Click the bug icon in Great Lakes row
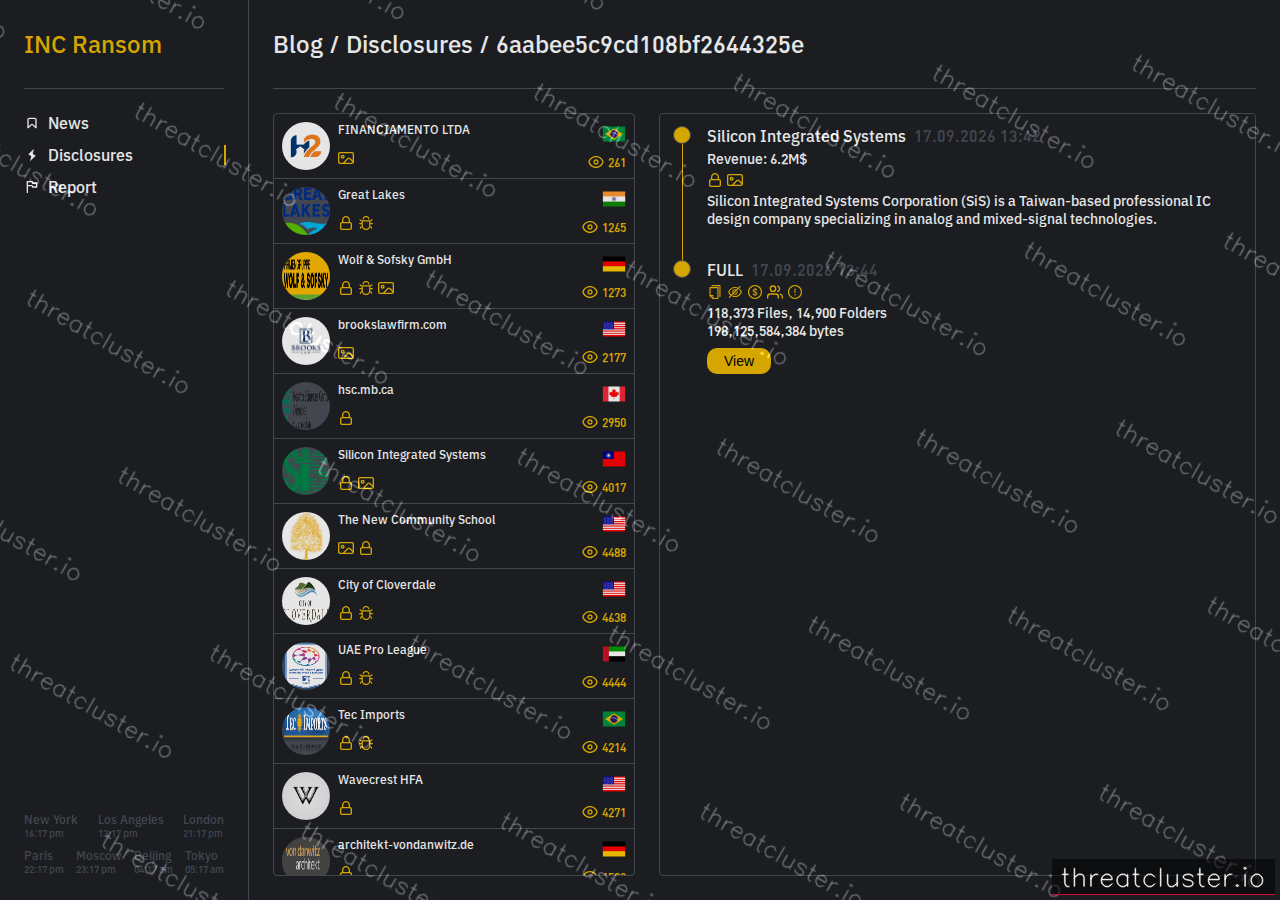The image size is (1280, 900). [366, 223]
